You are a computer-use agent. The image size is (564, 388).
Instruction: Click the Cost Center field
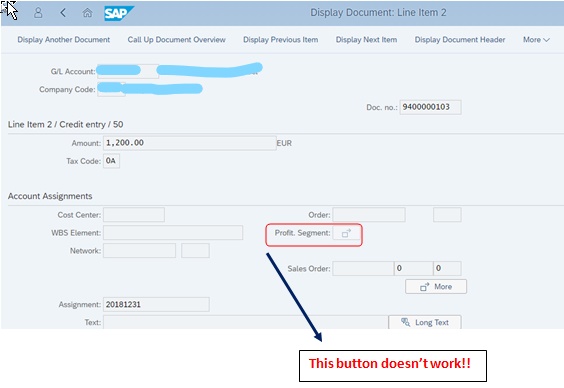point(134,215)
